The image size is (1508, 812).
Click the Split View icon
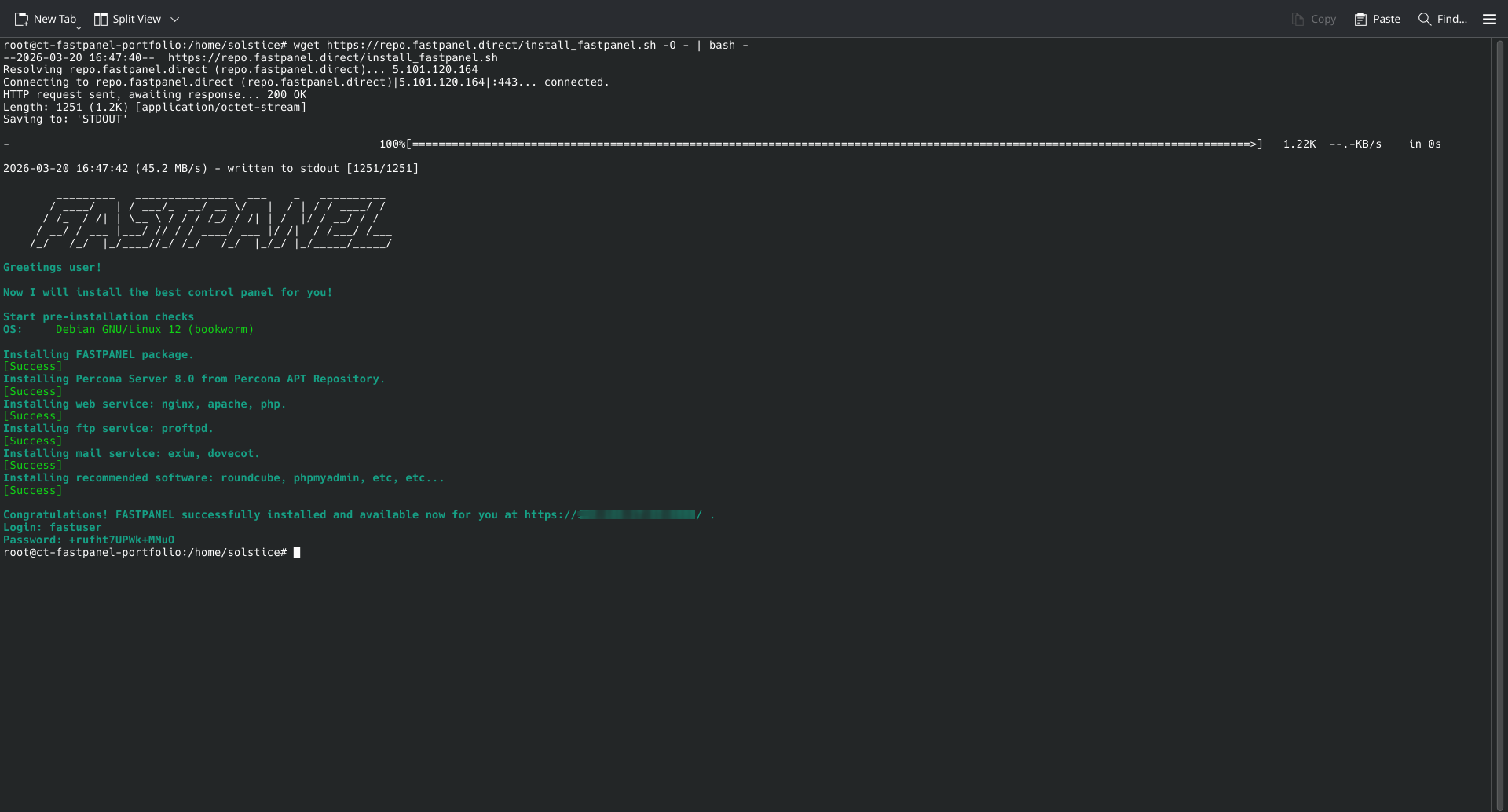coord(101,19)
